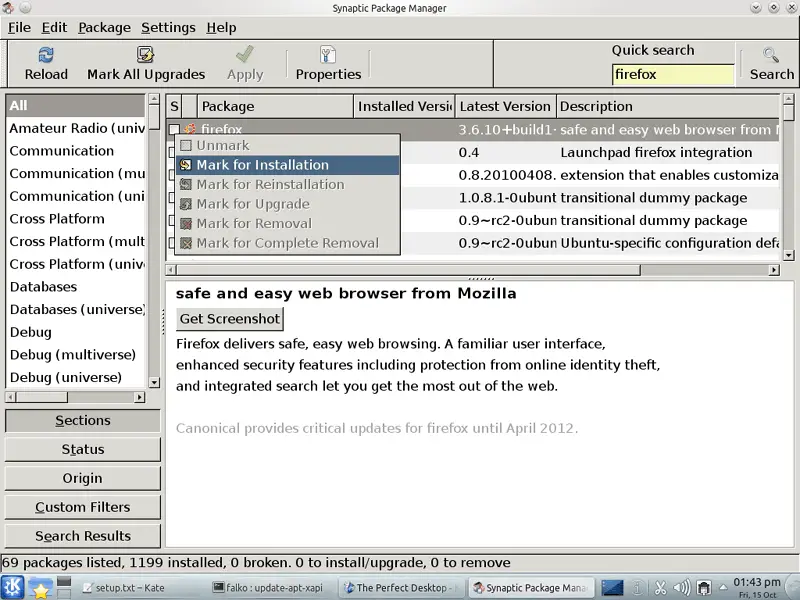The image size is (800, 600).
Task: Select the Debug (universe) section
Action: pyautogui.click(x=76, y=378)
